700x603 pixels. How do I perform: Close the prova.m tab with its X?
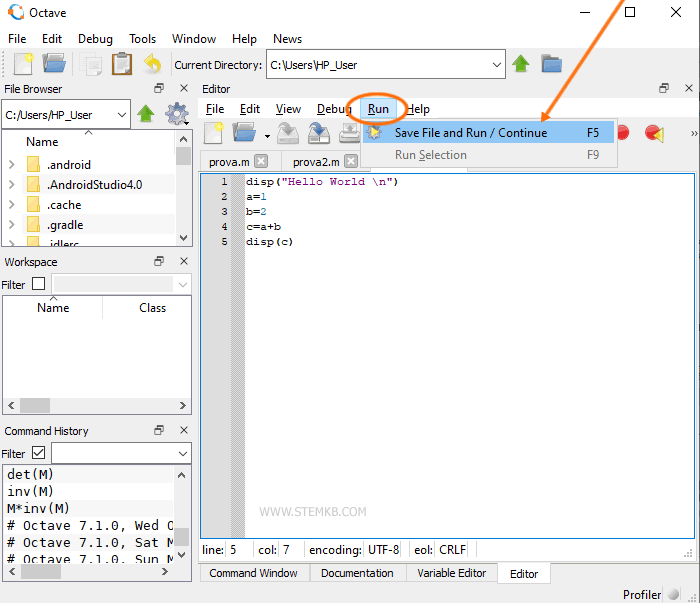pyautogui.click(x=261, y=161)
